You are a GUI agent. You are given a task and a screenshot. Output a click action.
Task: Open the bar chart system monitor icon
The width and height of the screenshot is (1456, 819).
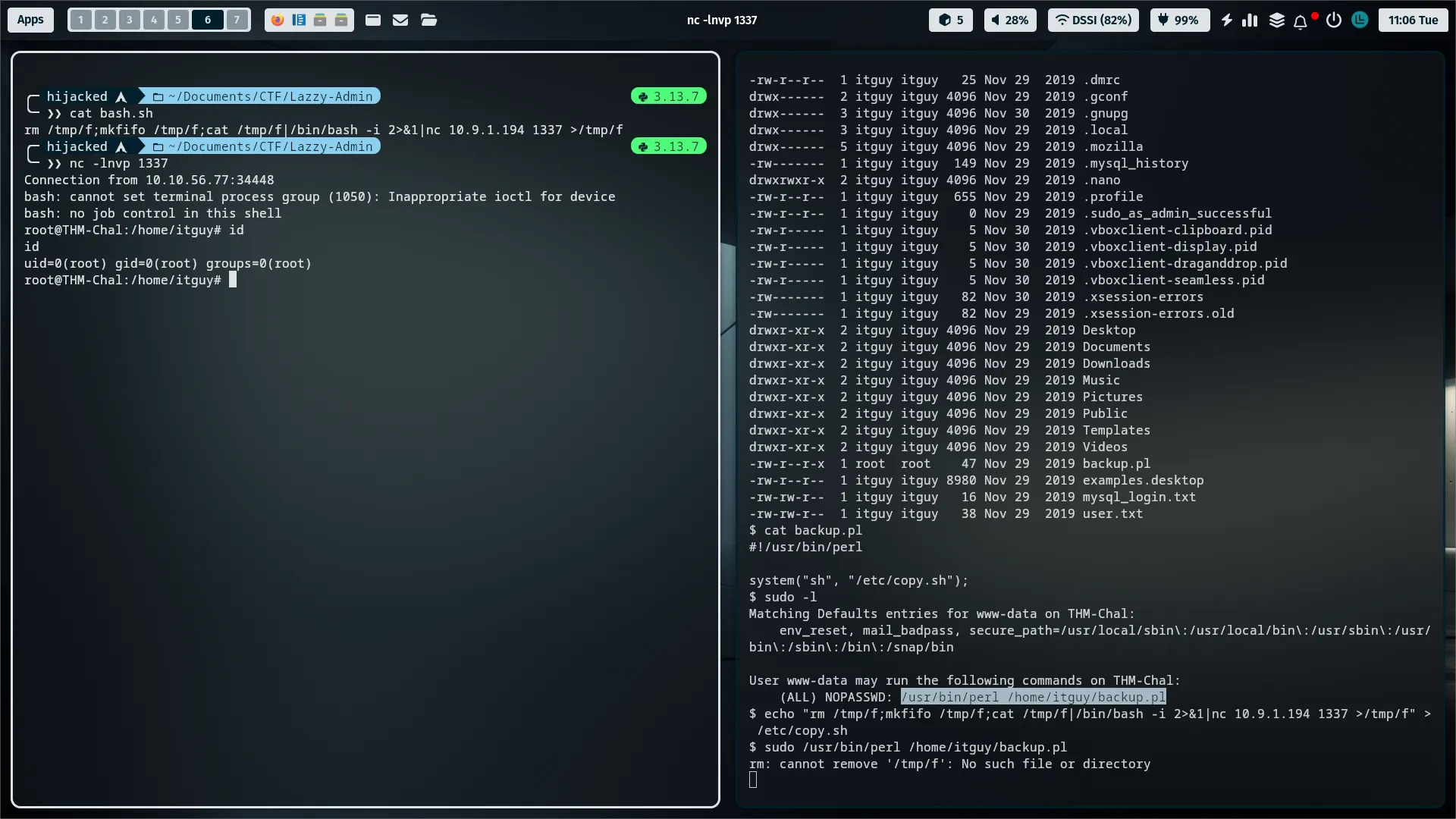(1250, 20)
